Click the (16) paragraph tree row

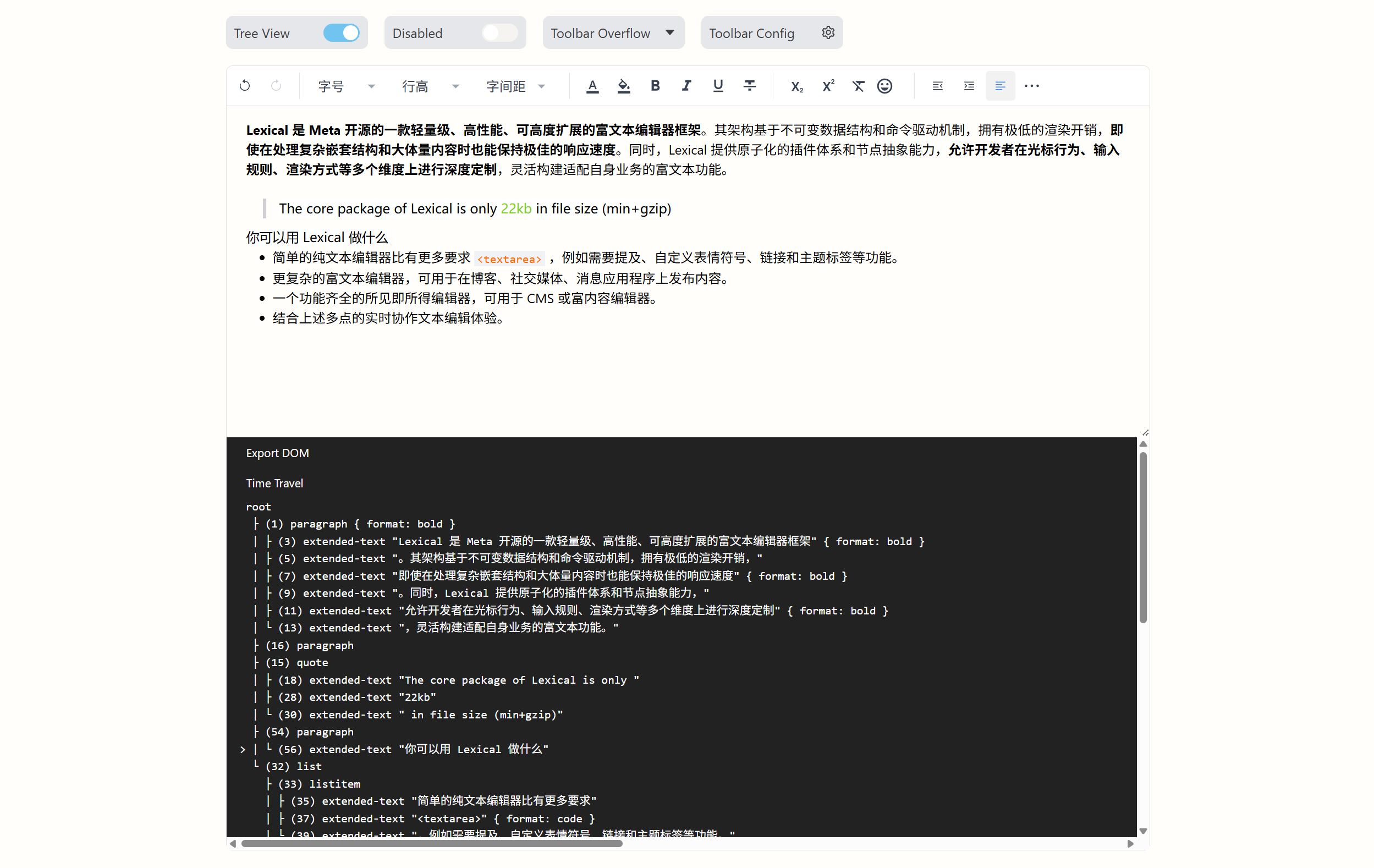(309, 645)
